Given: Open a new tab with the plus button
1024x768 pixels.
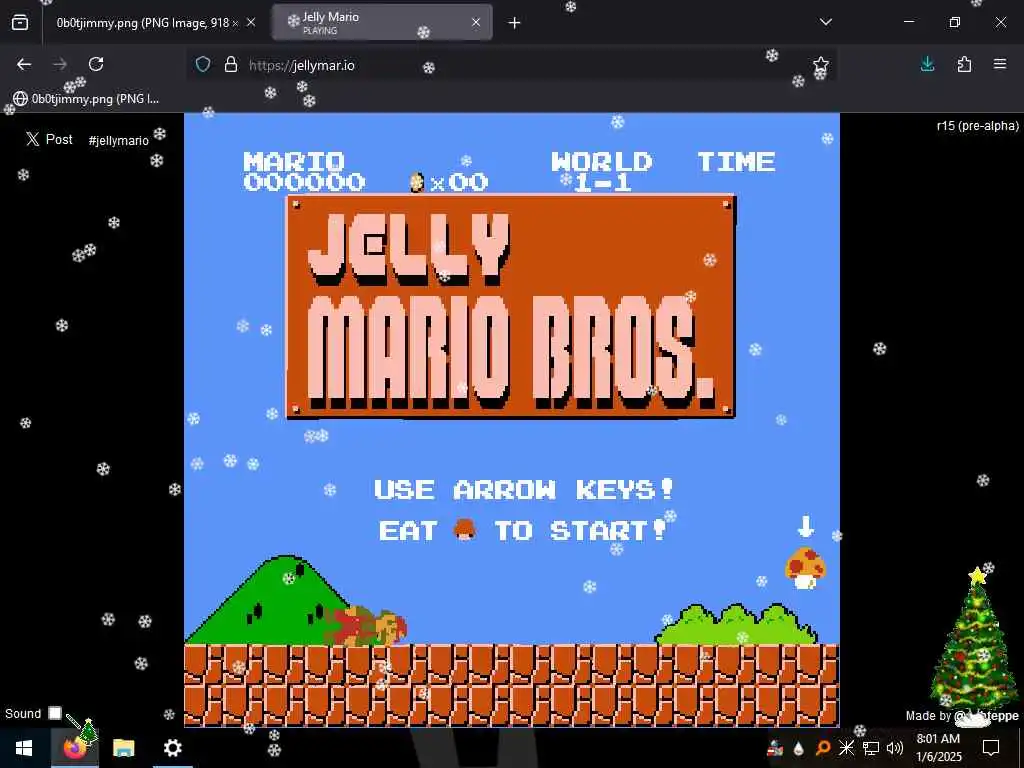Looking at the screenshot, I should (515, 23).
